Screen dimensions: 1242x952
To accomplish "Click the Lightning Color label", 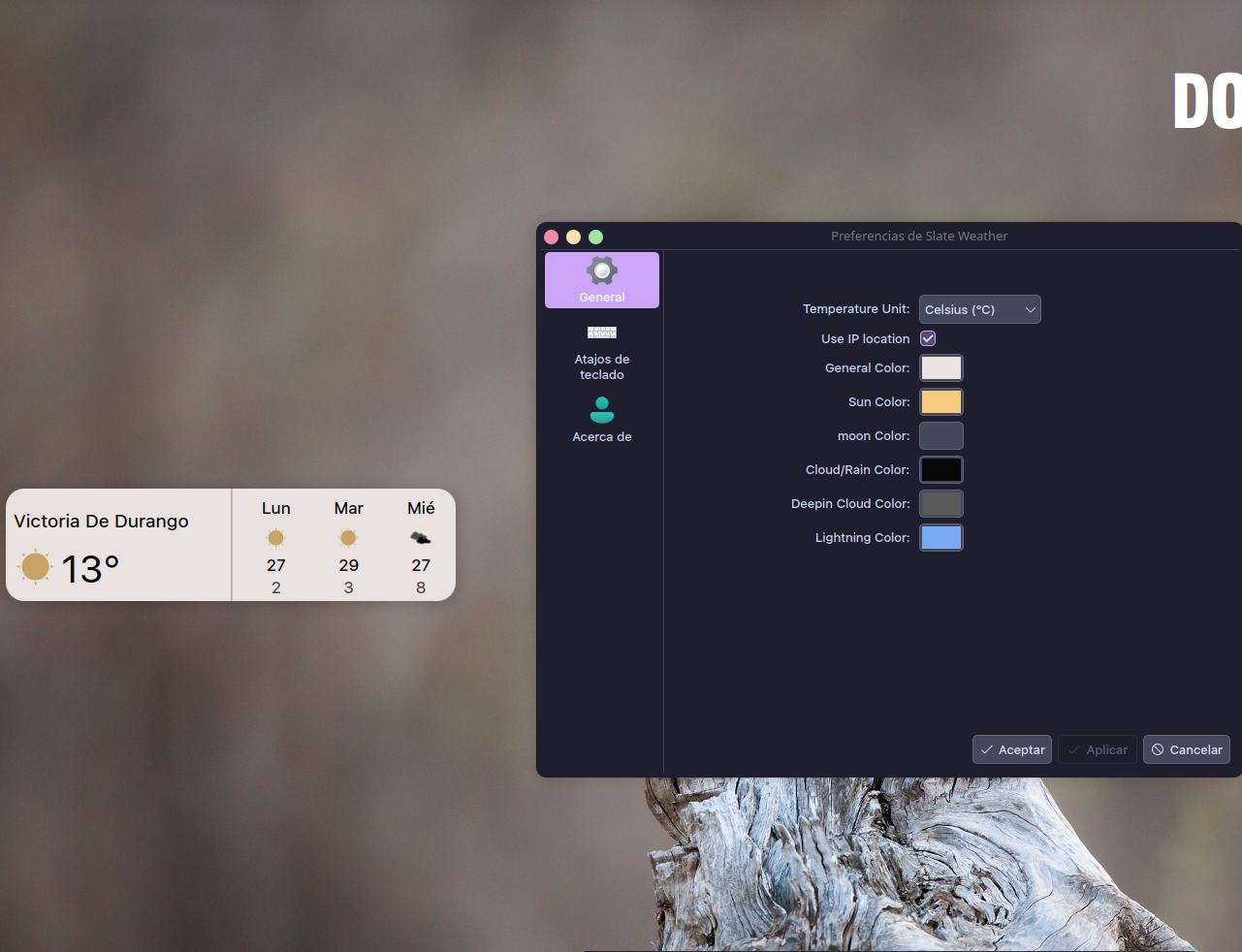I will click(862, 537).
